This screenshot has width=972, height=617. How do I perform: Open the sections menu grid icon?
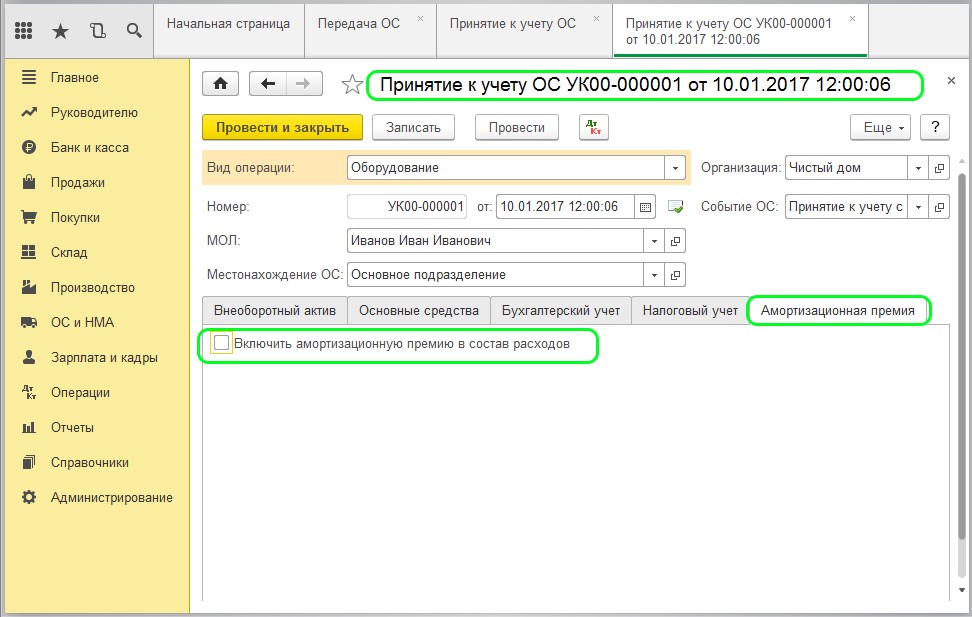click(x=25, y=31)
